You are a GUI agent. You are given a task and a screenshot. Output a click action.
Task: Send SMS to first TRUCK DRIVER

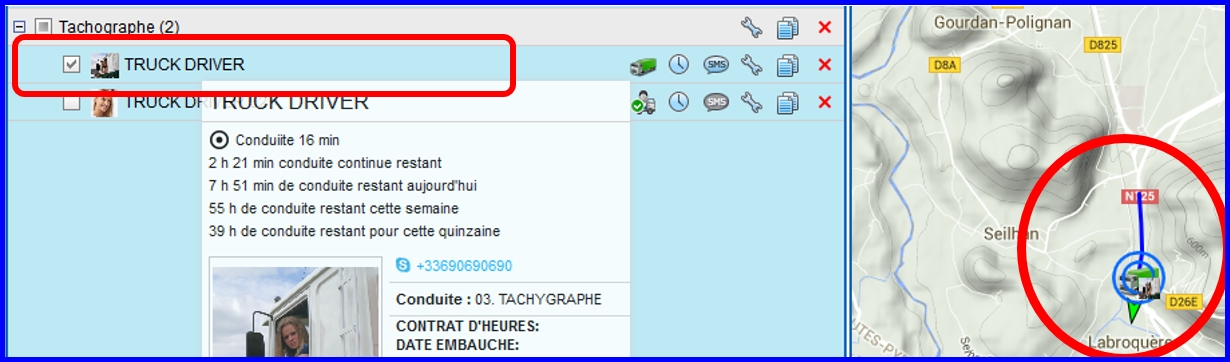coord(715,65)
